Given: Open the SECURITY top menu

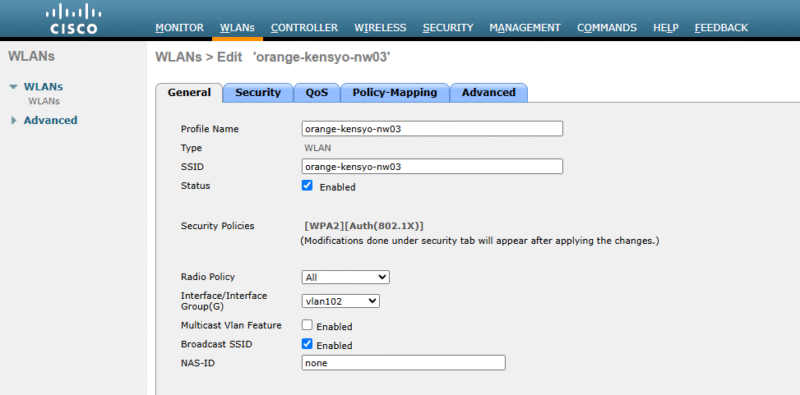Looking at the screenshot, I should (x=448, y=28).
